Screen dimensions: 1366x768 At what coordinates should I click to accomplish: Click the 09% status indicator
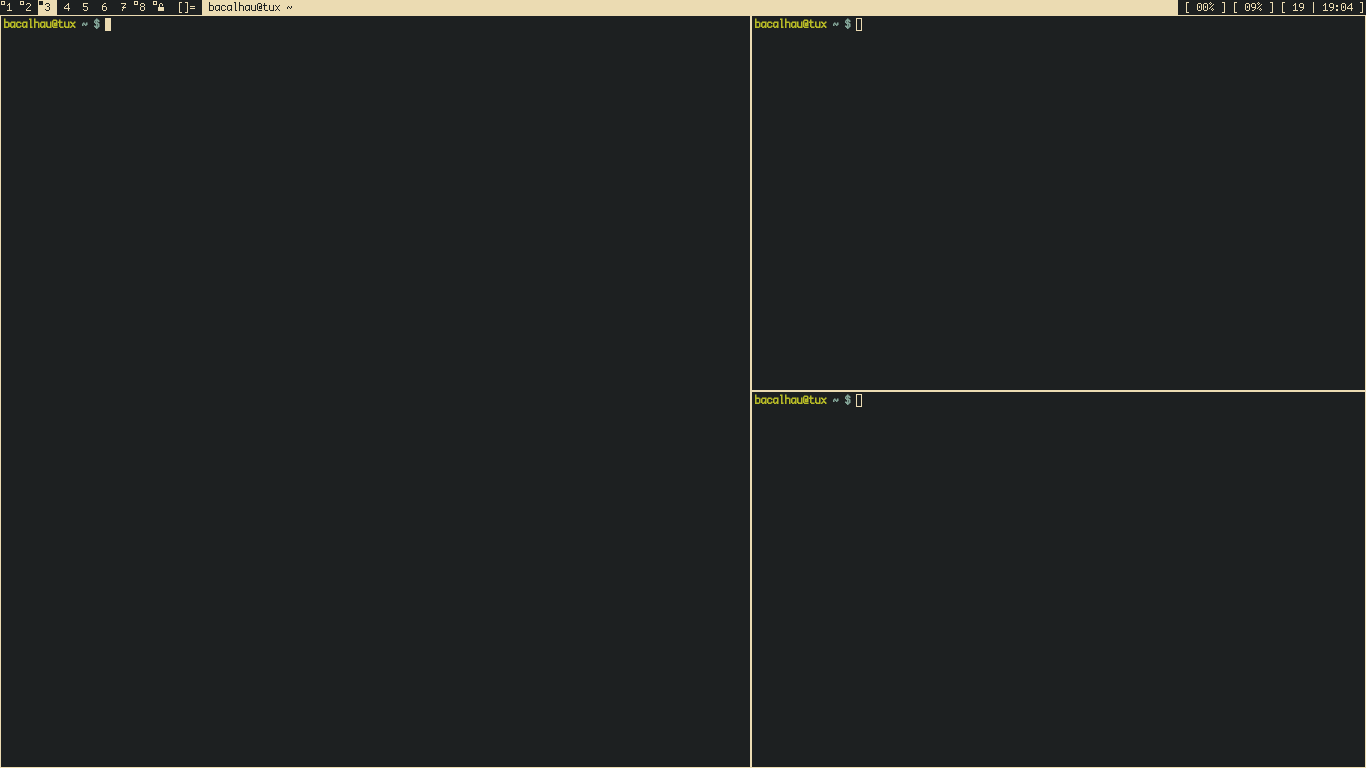(1253, 7)
